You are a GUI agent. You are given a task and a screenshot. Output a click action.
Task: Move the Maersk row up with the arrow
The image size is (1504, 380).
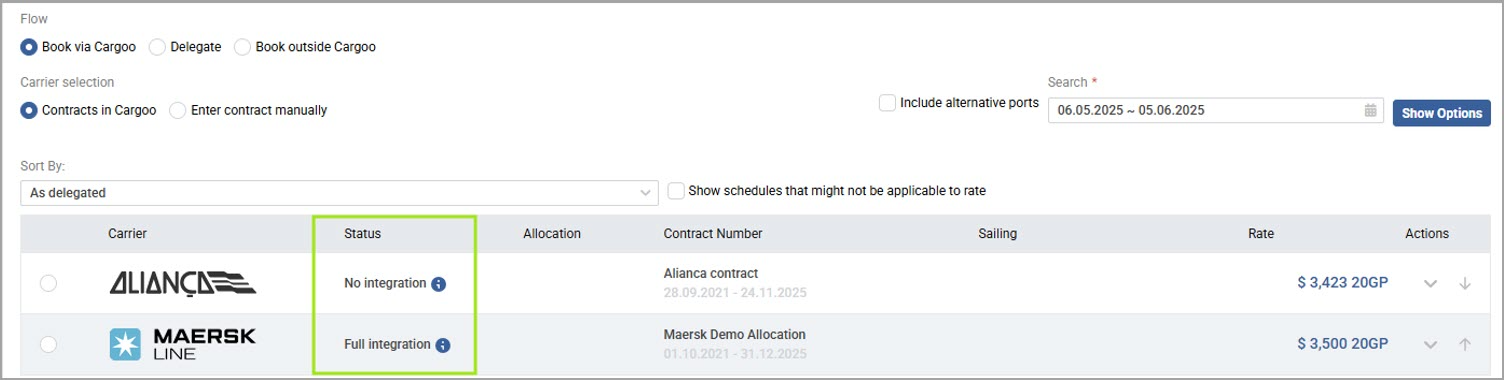click(x=1465, y=345)
